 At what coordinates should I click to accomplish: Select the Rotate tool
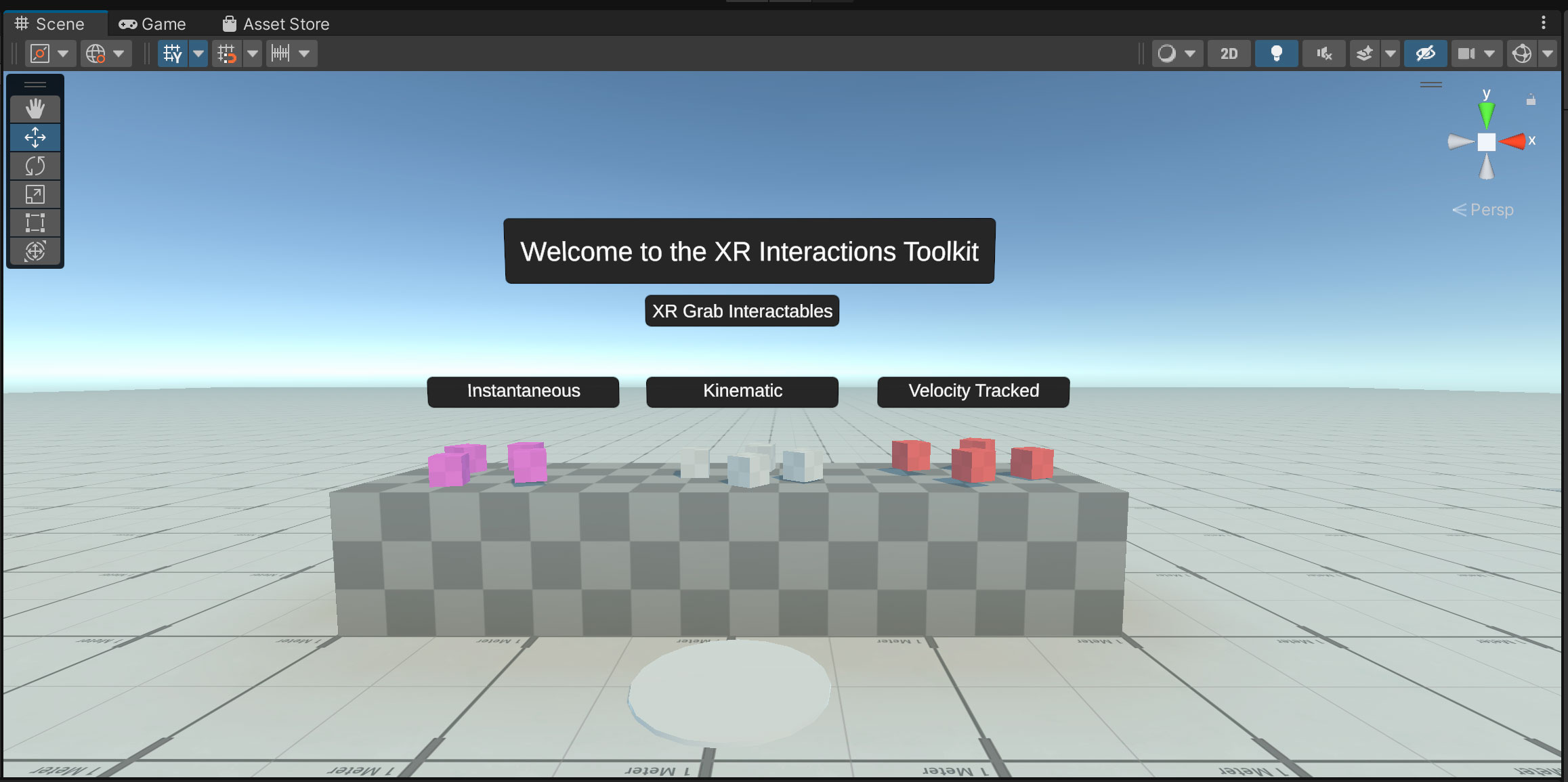click(35, 166)
